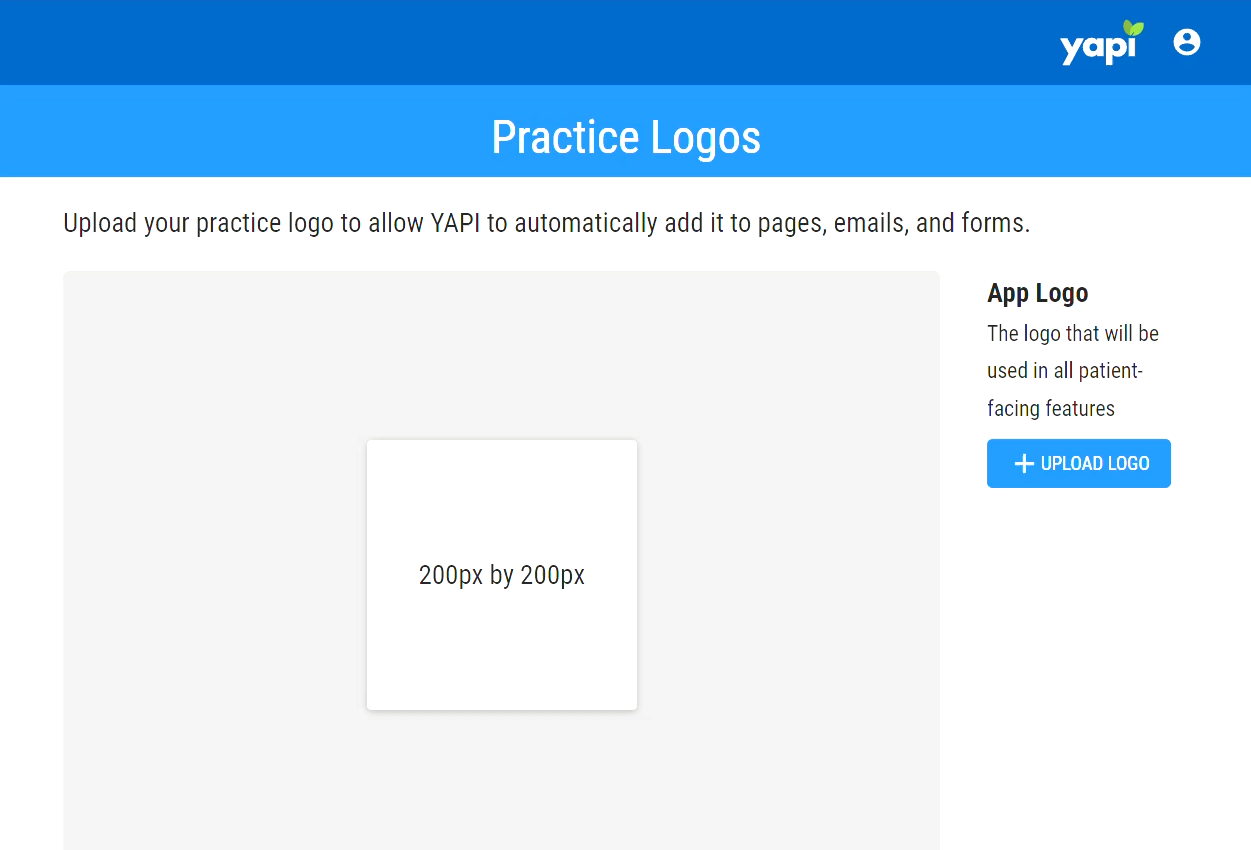Open the user account profile icon
1251x850 pixels.
(x=1187, y=42)
